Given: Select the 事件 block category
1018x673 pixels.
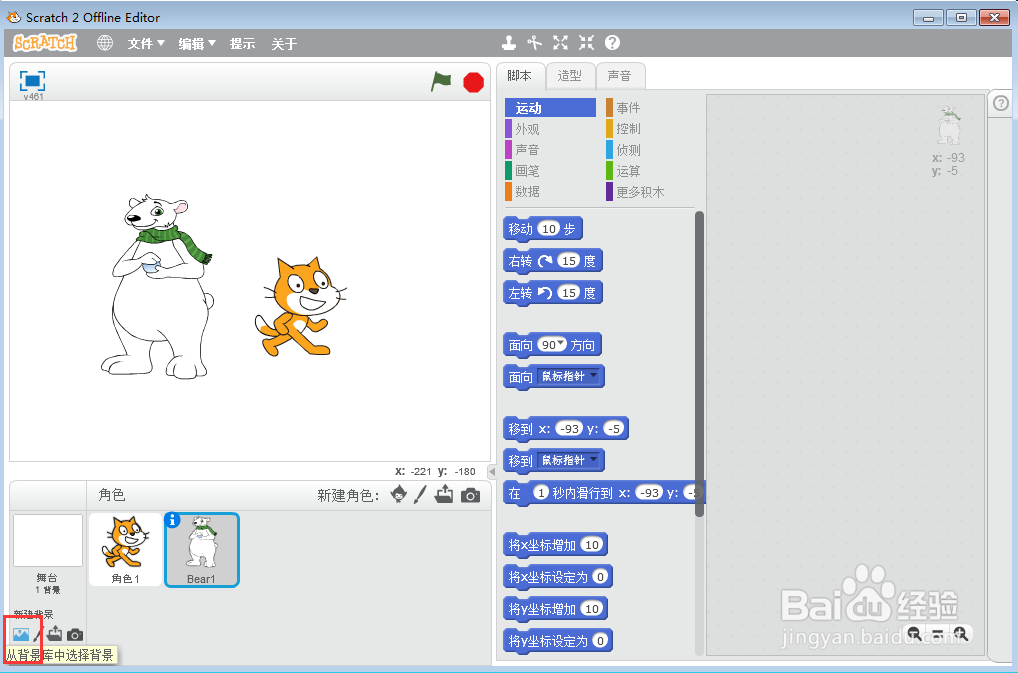Looking at the screenshot, I should 649,108.
